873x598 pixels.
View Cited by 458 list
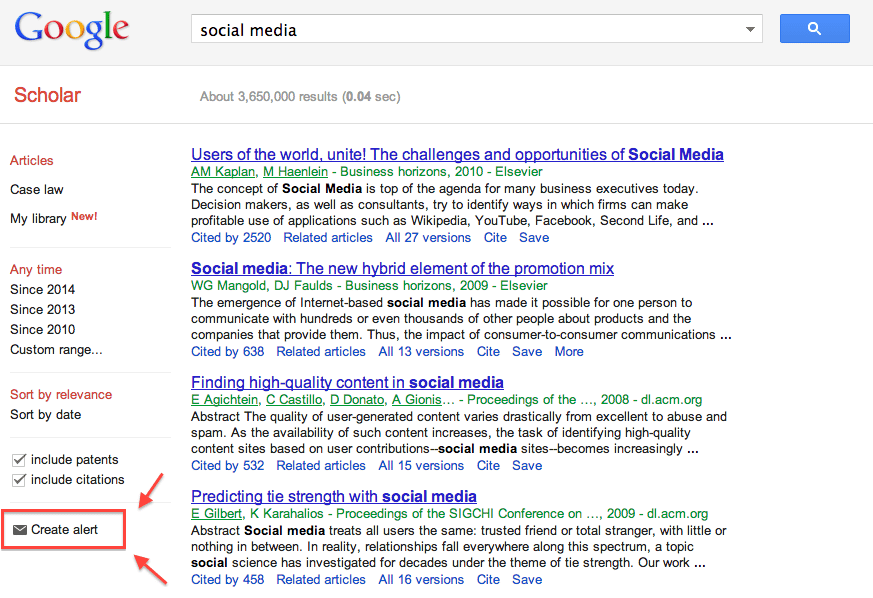point(228,580)
